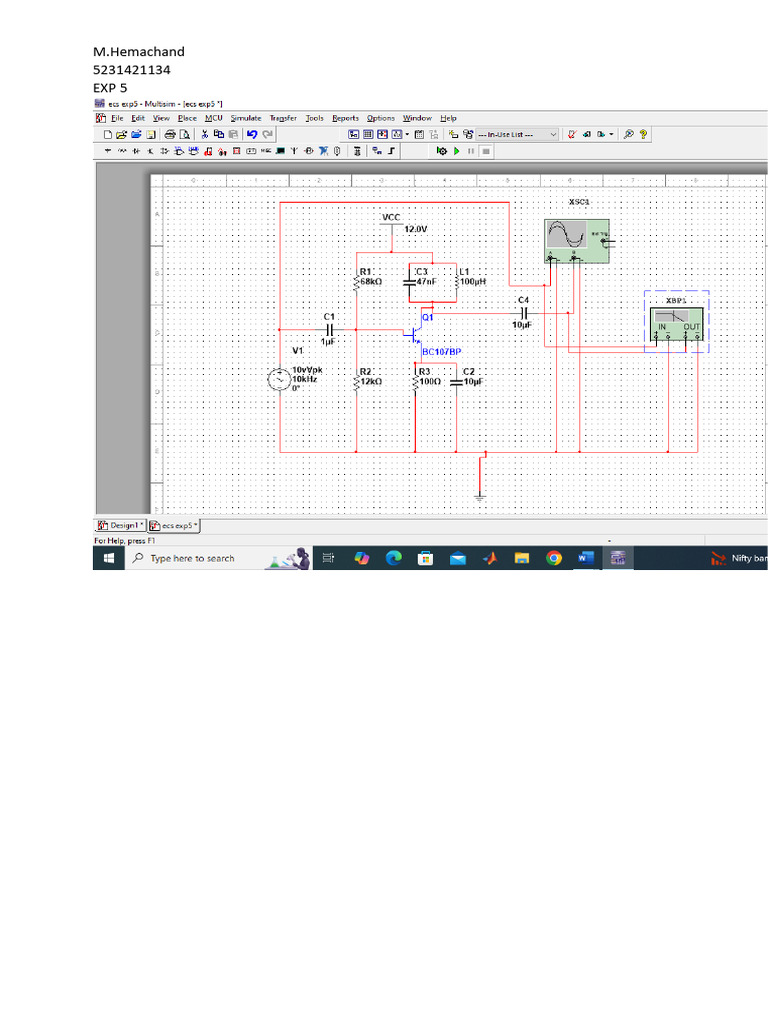Viewport: 768px width, 1024px height.
Task: Open the Simulate menu
Action: click(246, 118)
